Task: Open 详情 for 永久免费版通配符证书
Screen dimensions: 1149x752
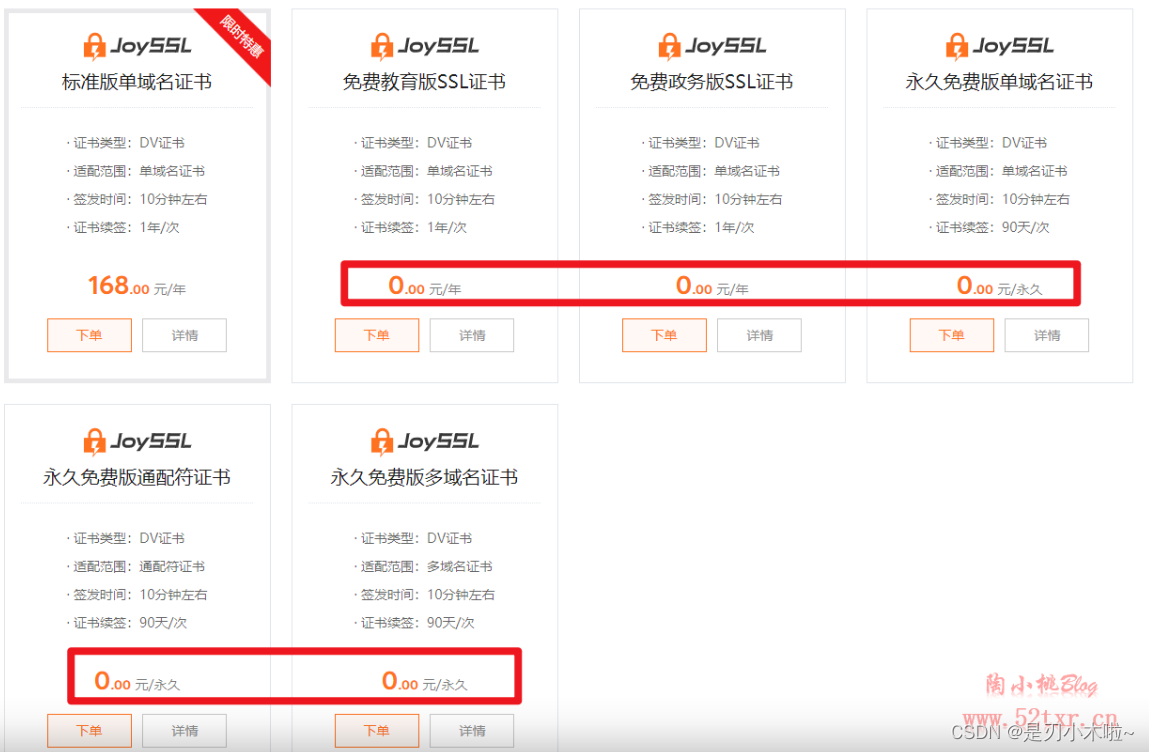Action: click(185, 731)
